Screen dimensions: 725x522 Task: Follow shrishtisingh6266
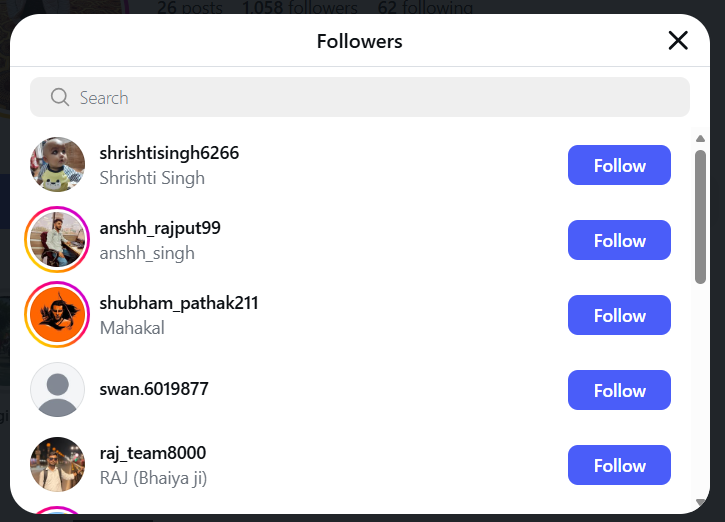[x=619, y=165]
